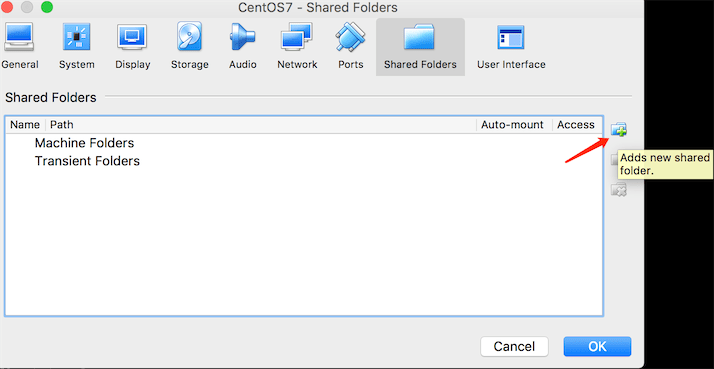Dismiss the dialog with Cancel button
714x369 pixels.
coord(514,347)
